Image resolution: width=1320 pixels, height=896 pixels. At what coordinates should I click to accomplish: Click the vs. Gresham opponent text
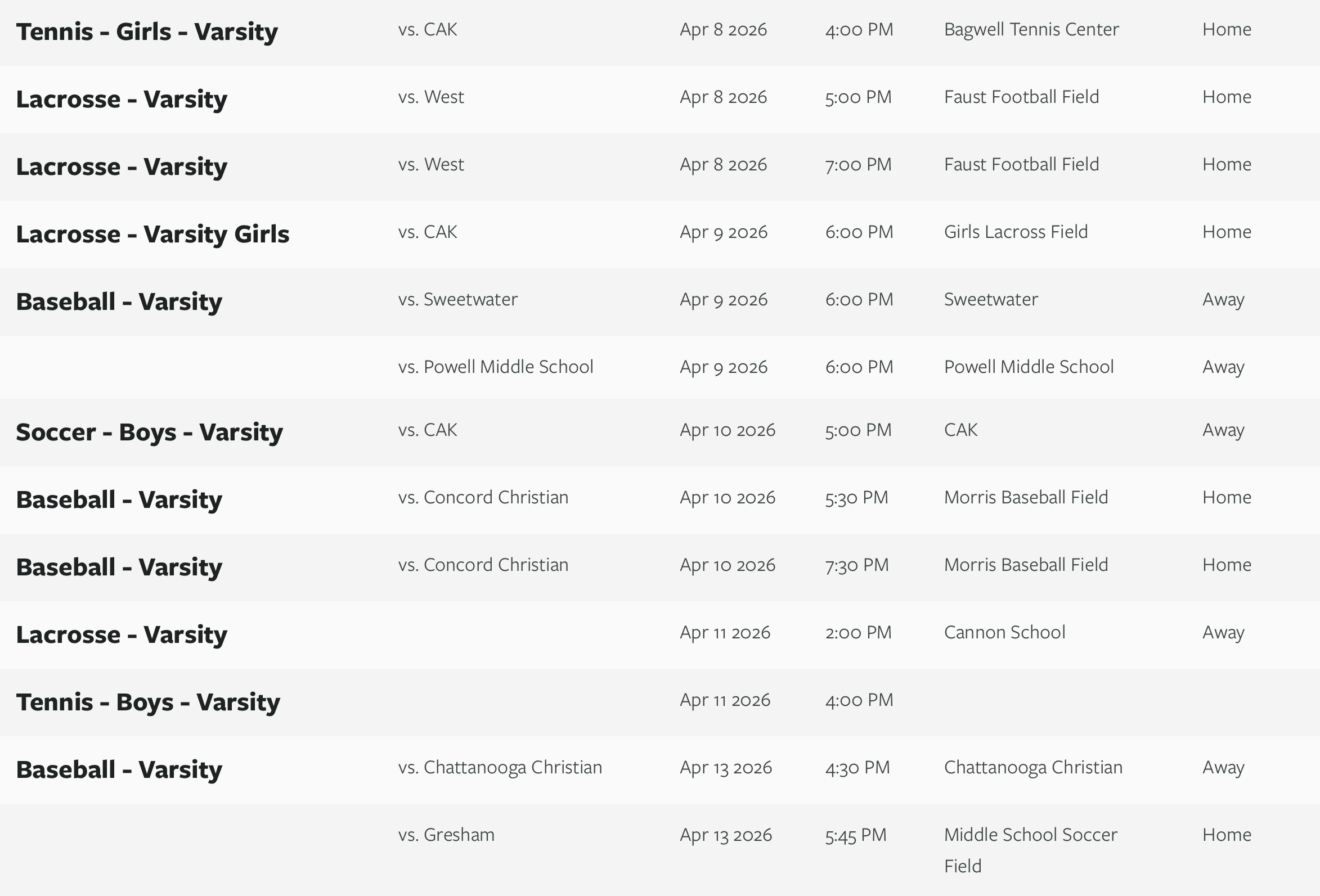coord(446,835)
